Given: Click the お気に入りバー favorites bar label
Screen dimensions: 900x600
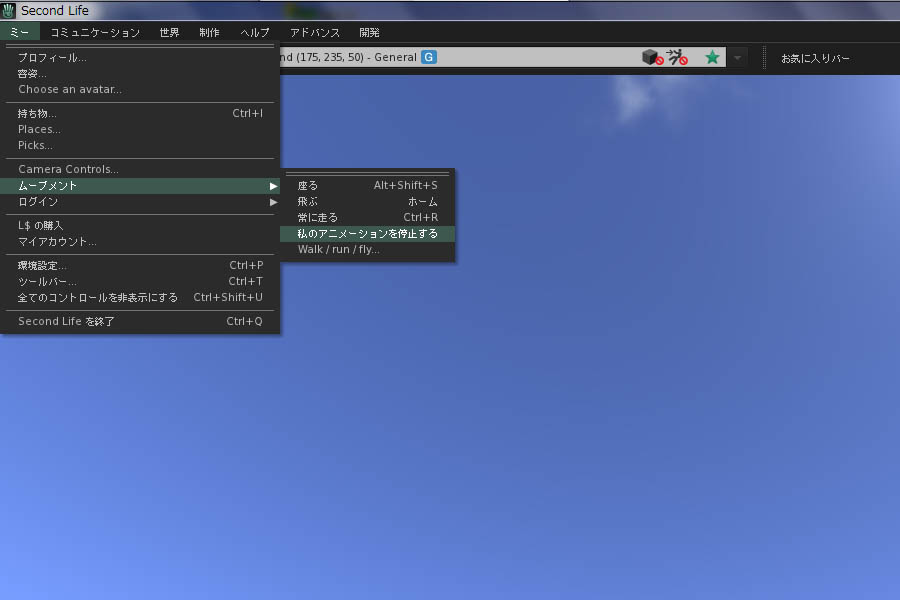Looking at the screenshot, I should click(x=815, y=59).
